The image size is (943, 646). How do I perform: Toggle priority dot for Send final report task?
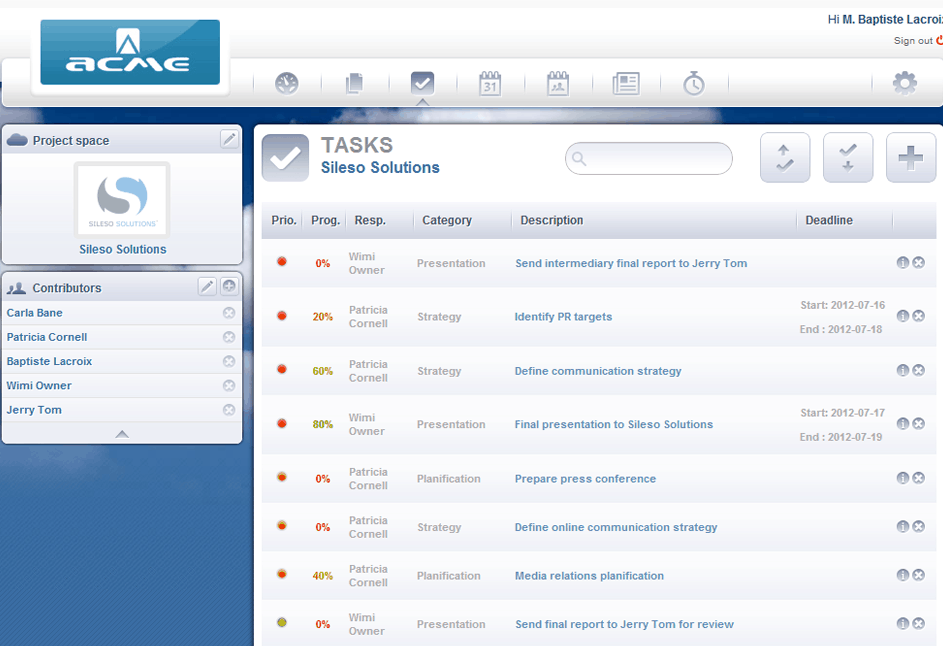[x=282, y=623]
